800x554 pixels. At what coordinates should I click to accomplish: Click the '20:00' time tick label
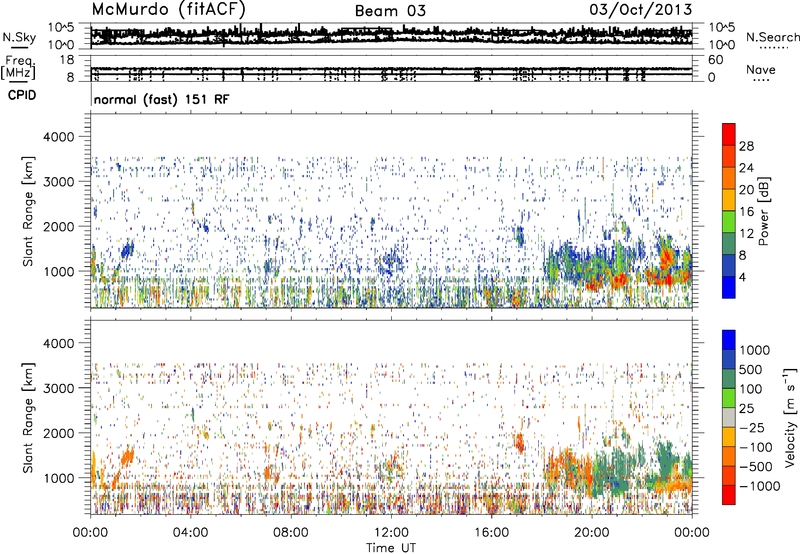click(592, 533)
